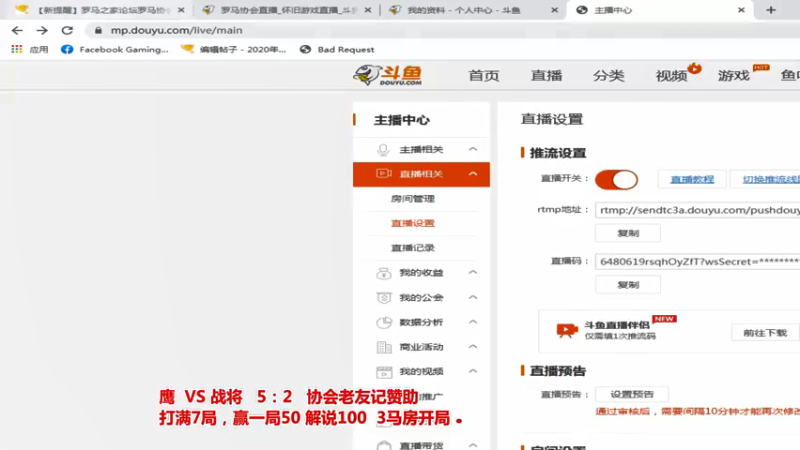800x450 pixels.
Task: Click the lock icon in address bar
Action: click(98, 31)
